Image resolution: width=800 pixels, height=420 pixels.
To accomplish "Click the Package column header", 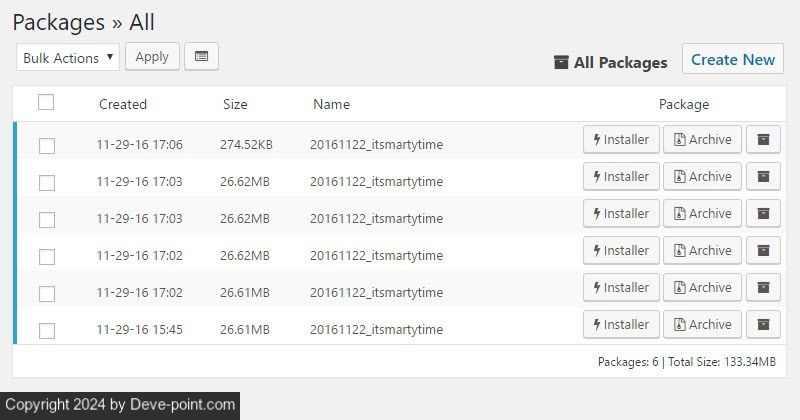I will tap(684, 104).
